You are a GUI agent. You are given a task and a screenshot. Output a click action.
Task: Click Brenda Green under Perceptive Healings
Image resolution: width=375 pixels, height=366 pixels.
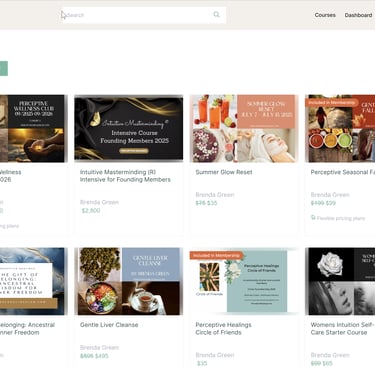pyautogui.click(x=215, y=355)
